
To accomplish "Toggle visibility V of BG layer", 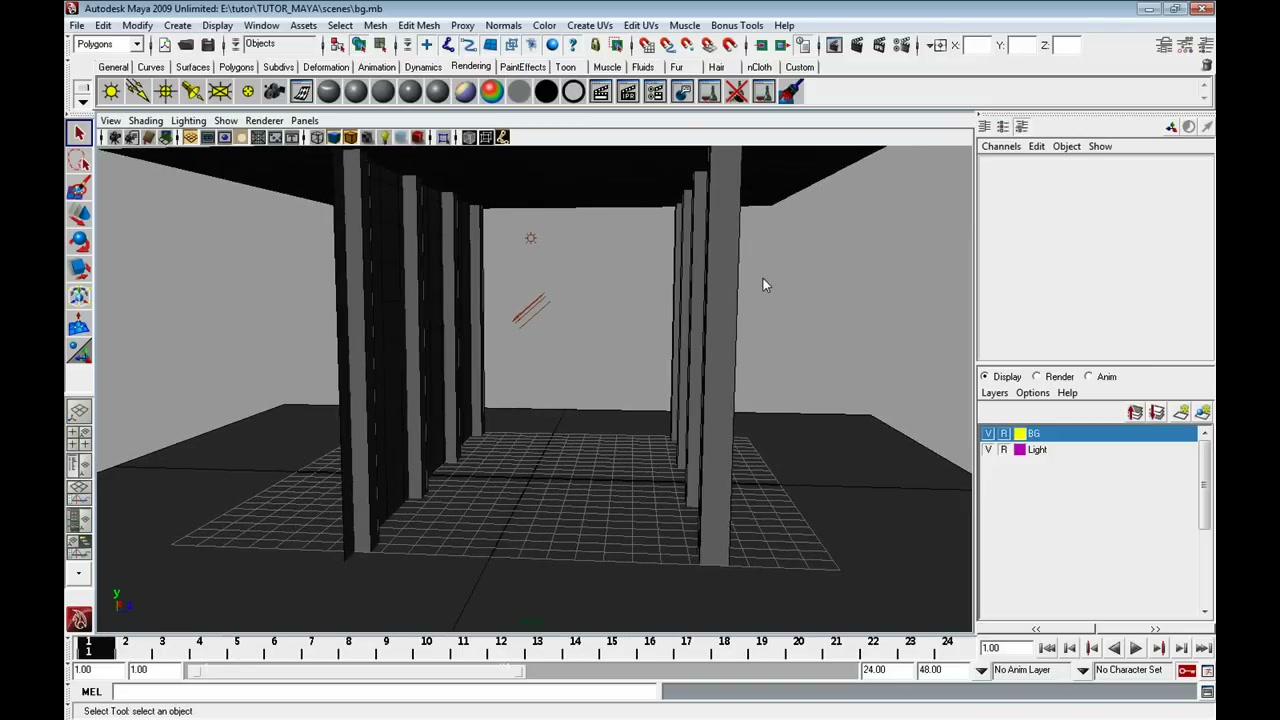I will tap(989, 434).
